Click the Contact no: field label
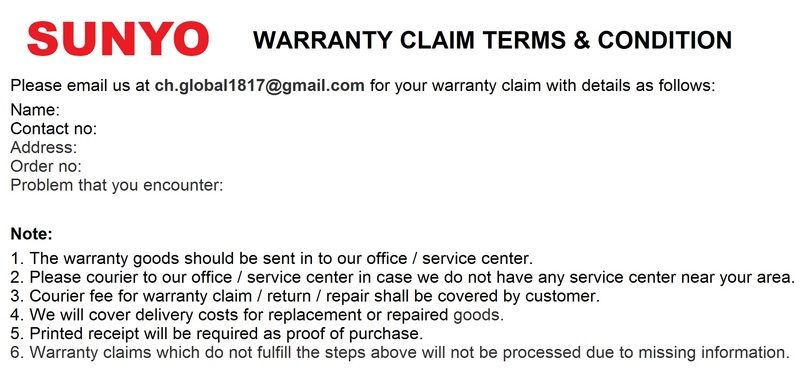 (x=54, y=129)
